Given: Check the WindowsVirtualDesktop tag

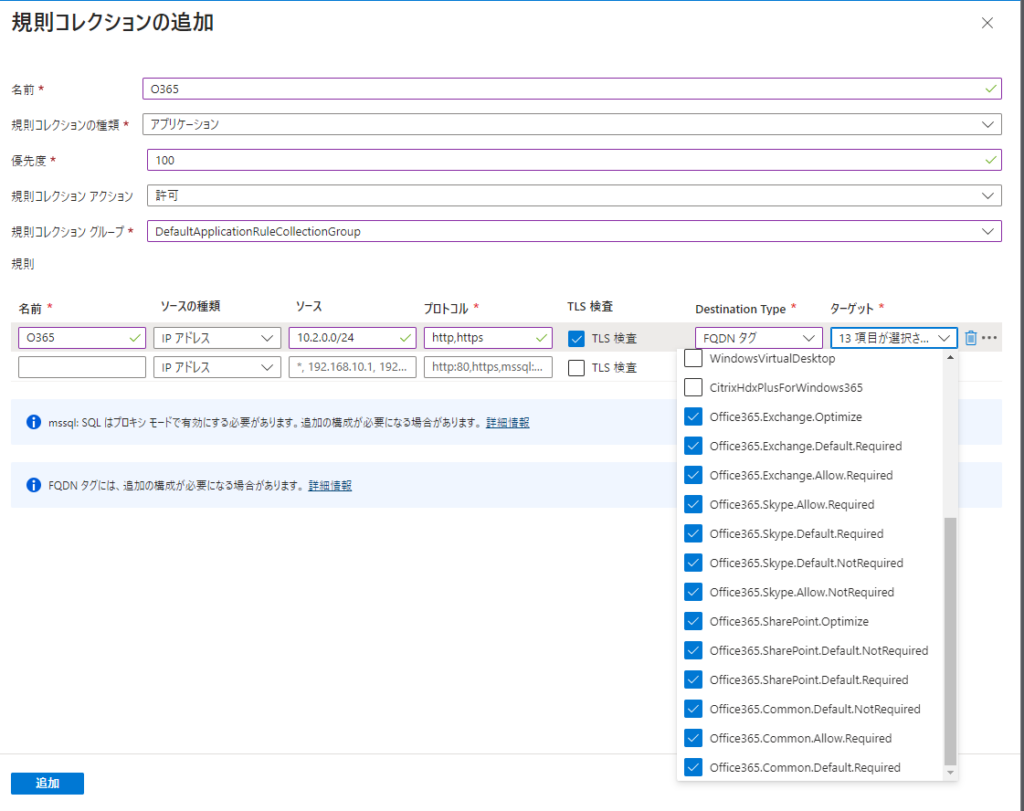Looking at the screenshot, I should tap(693, 358).
